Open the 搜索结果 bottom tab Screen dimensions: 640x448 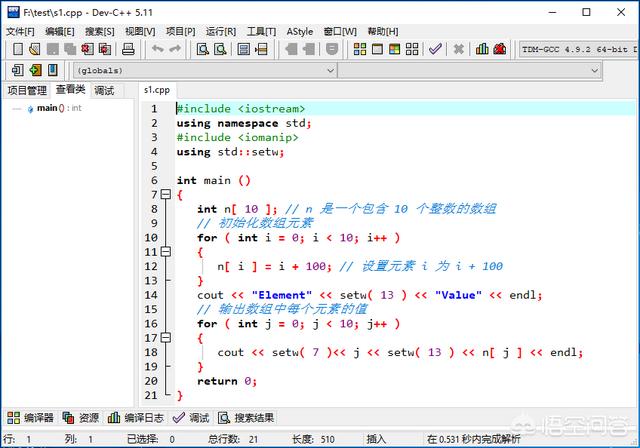pos(246,417)
